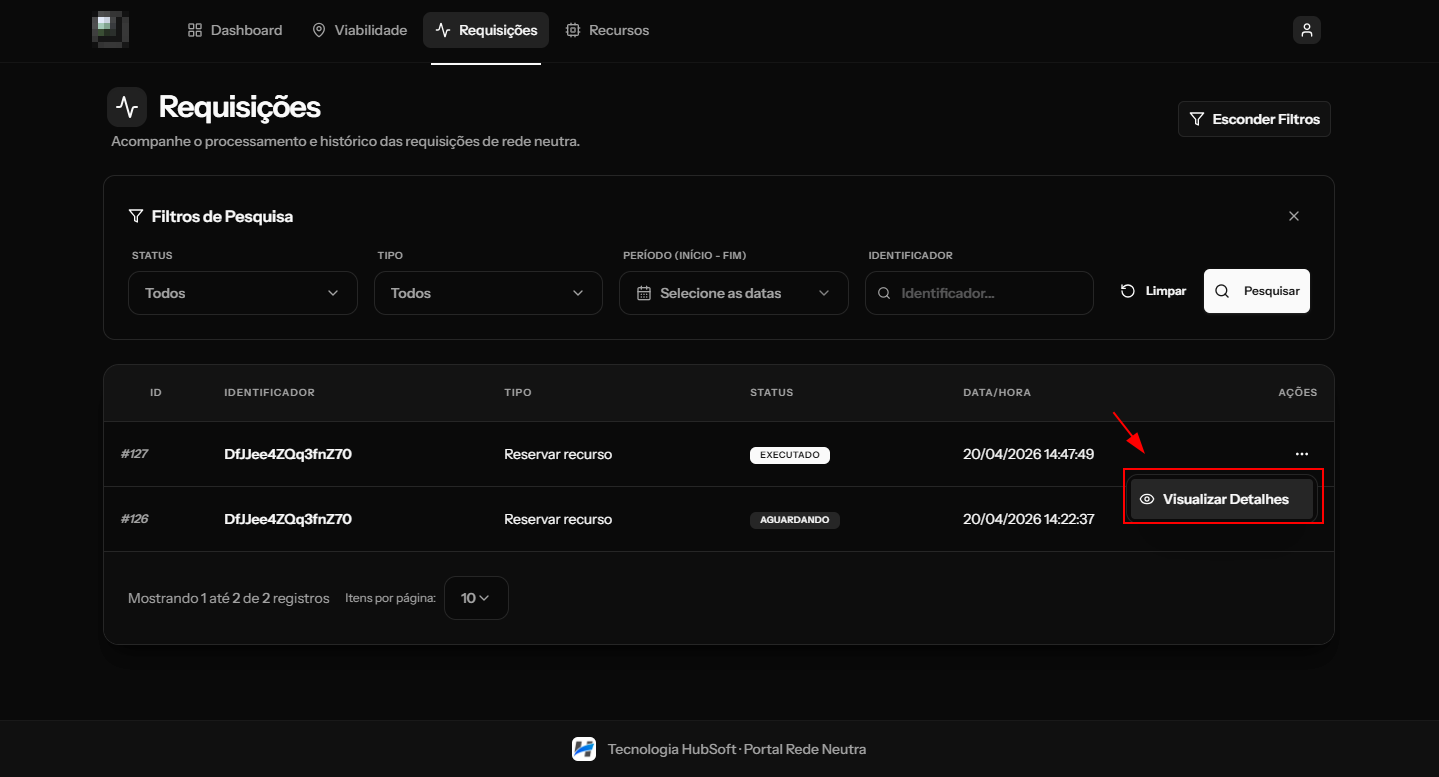The height and width of the screenshot is (777, 1439).
Task: Click Reservar recurso in row #126
Action: pyautogui.click(x=558, y=519)
